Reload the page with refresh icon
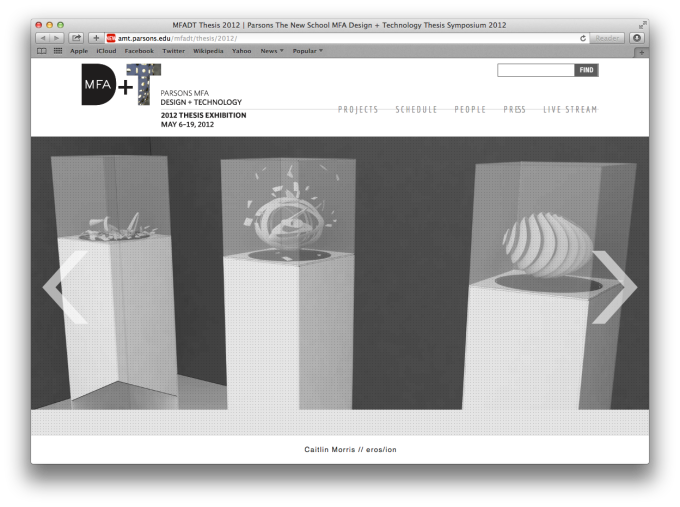Viewport: 680px width, 507px height. coord(583,38)
